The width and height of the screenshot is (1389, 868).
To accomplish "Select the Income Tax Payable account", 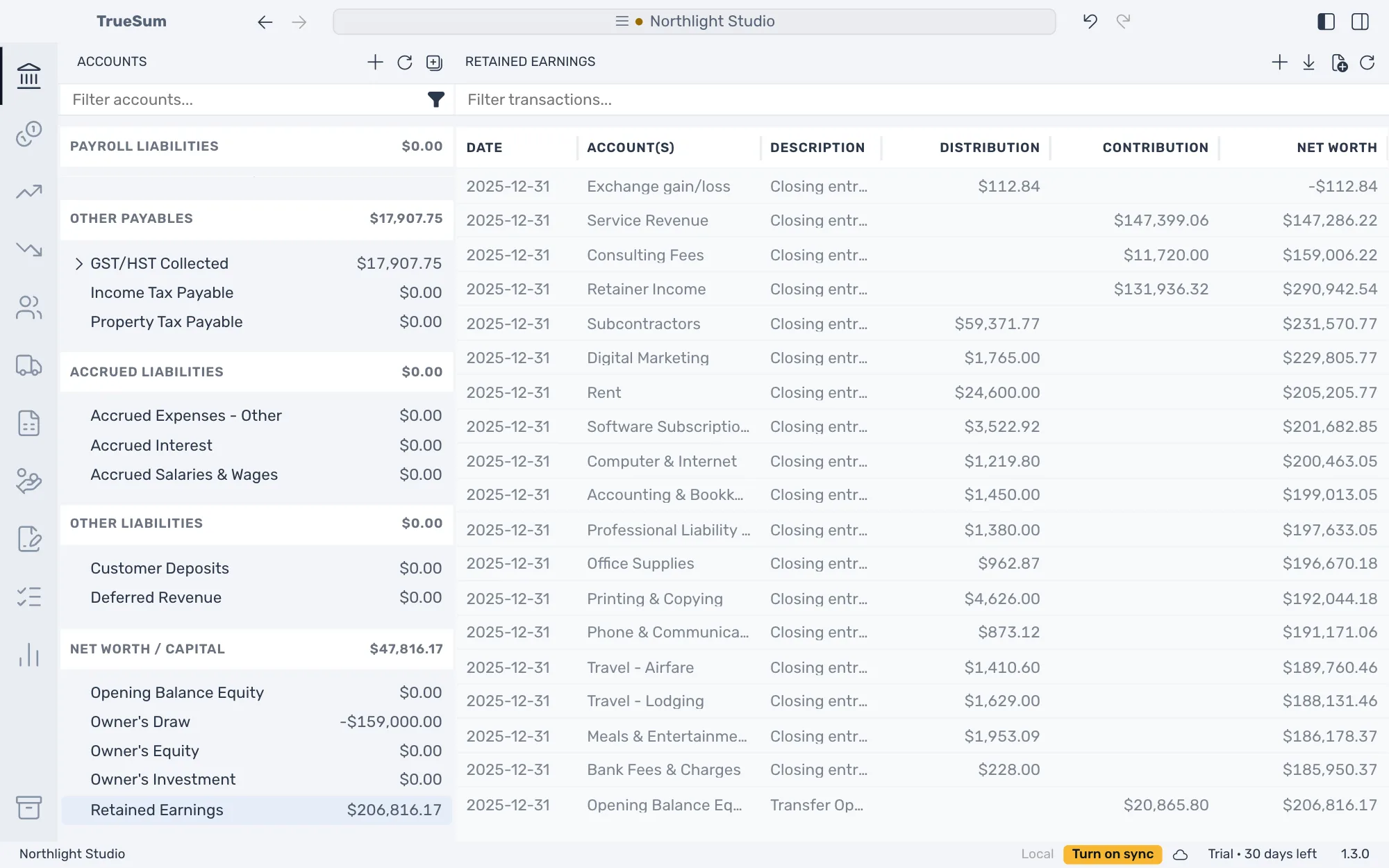I will [257, 293].
